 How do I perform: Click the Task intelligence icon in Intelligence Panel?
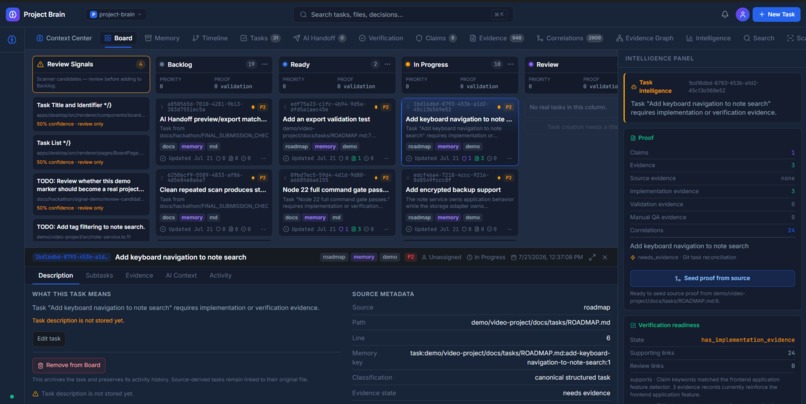tap(633, 86)
